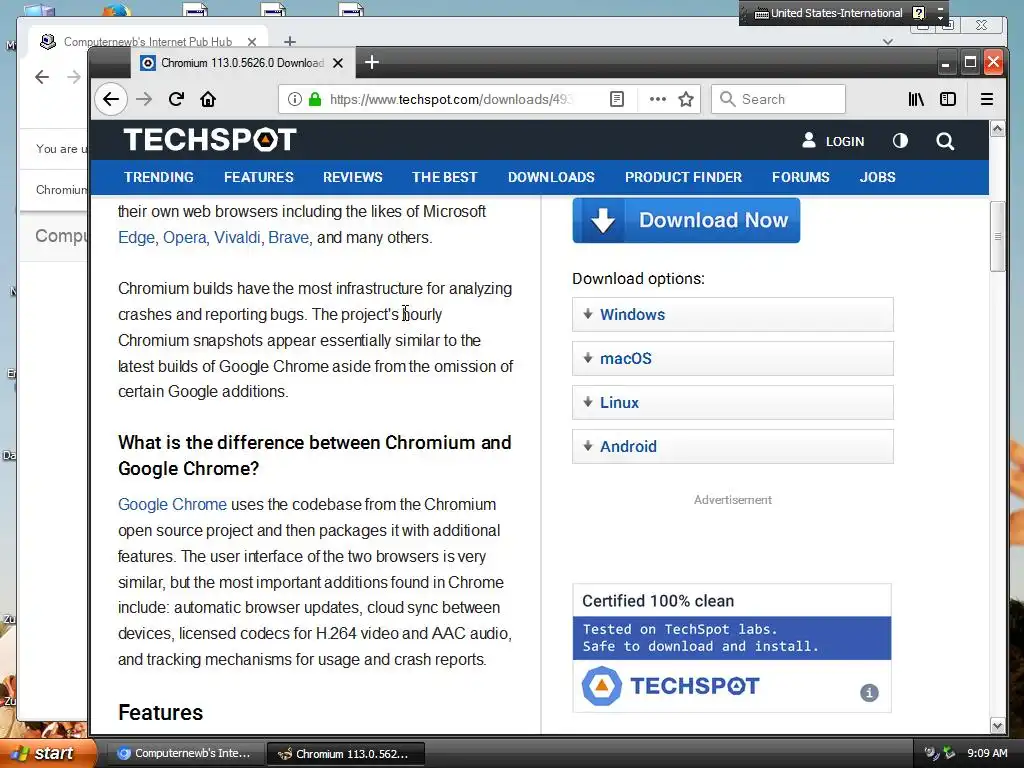Click the info icon on Certified clean badge

click(x=869, y=693)
